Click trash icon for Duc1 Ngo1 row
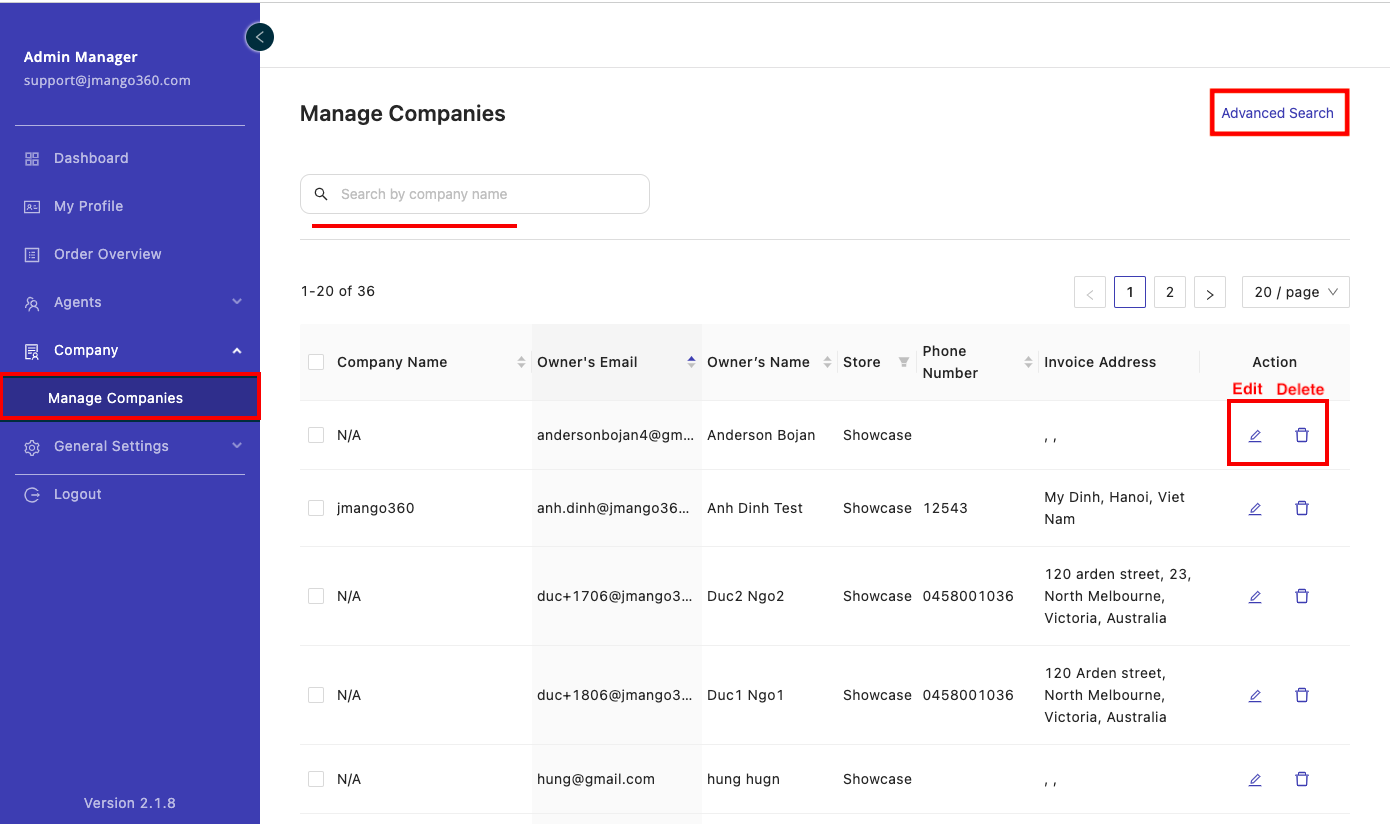1390x824 pixels. 1302,695
